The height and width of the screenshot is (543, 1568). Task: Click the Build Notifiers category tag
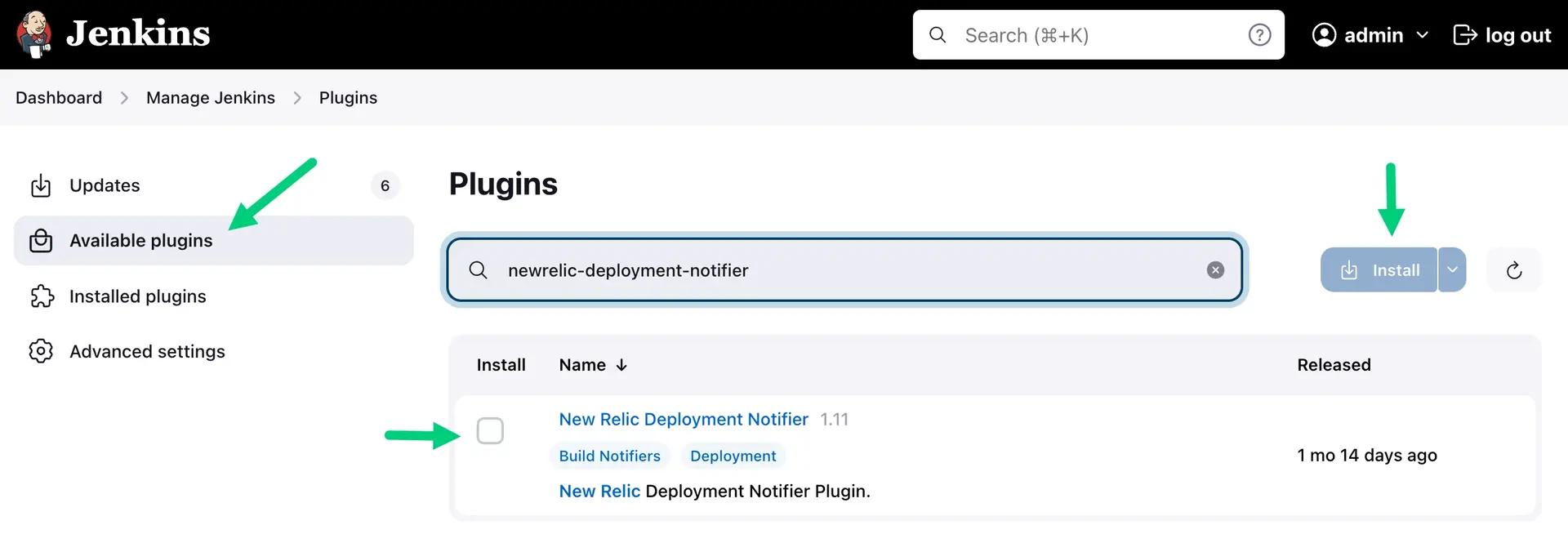tap(609, 456)
